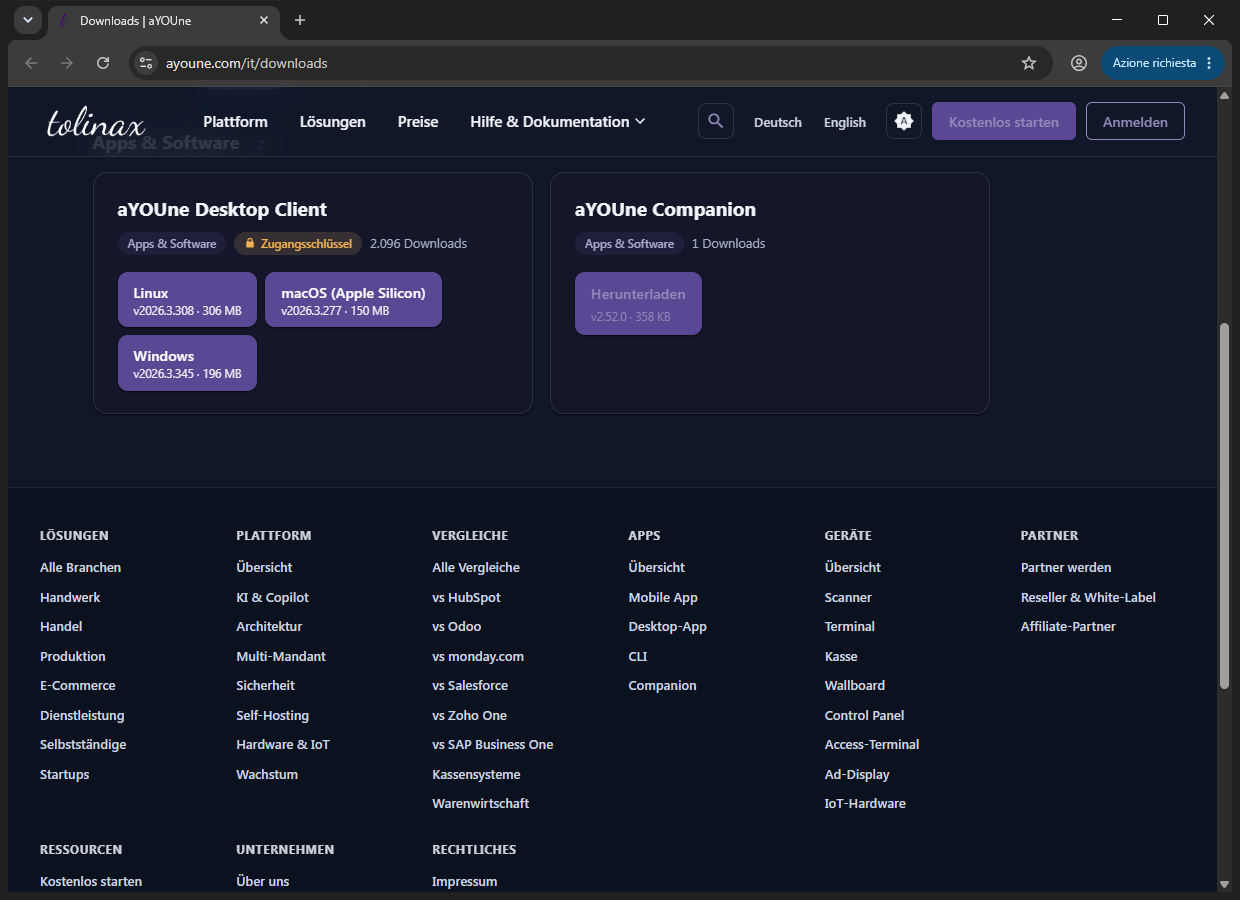Viewport: 1240px width, 900px height.
Task: Switch language to English
Action: [845, 122]
